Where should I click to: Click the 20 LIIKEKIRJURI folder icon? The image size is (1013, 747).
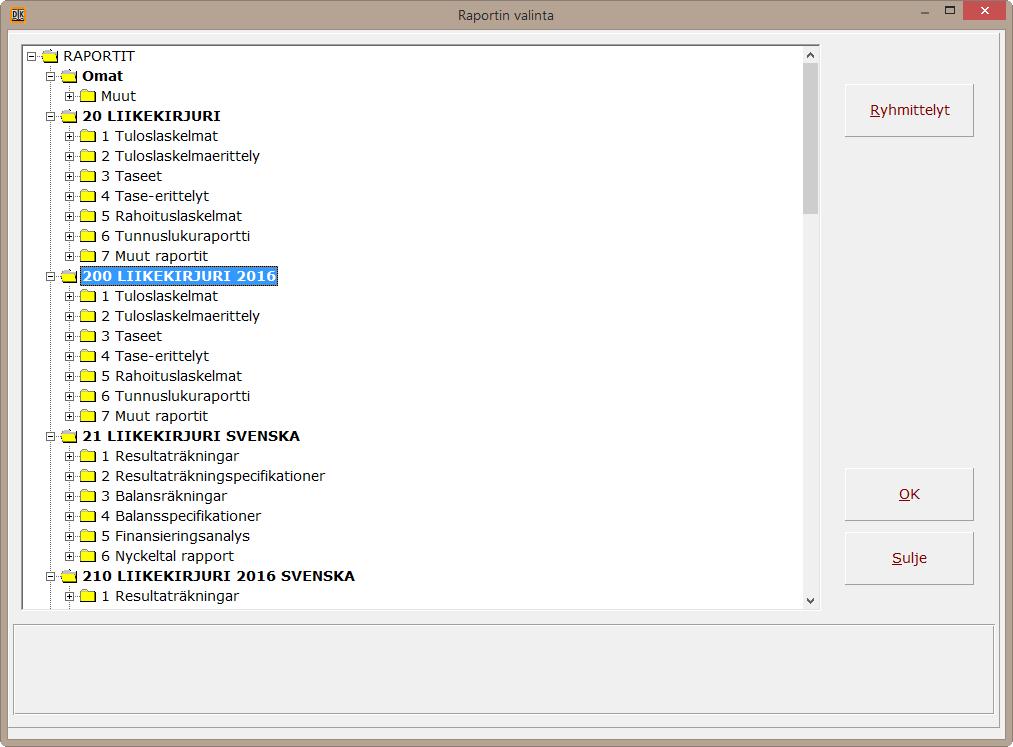pos(68,117)
